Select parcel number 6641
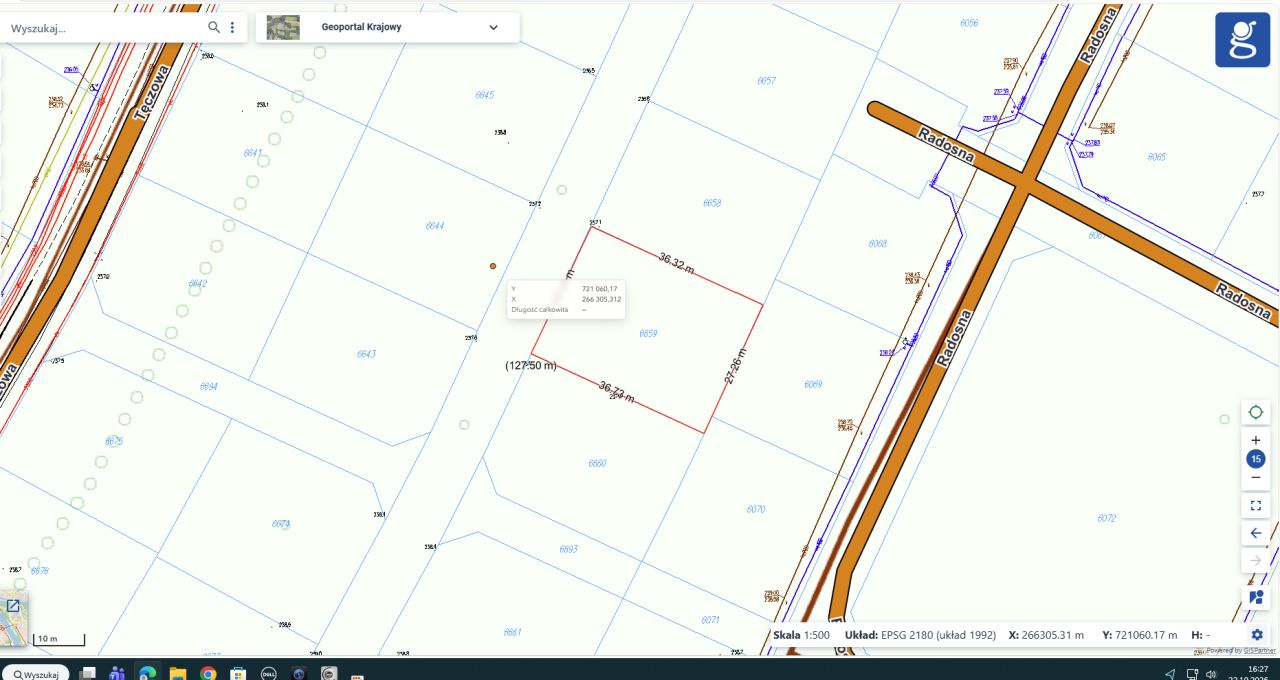The image size is (1280, 680). 252,153
